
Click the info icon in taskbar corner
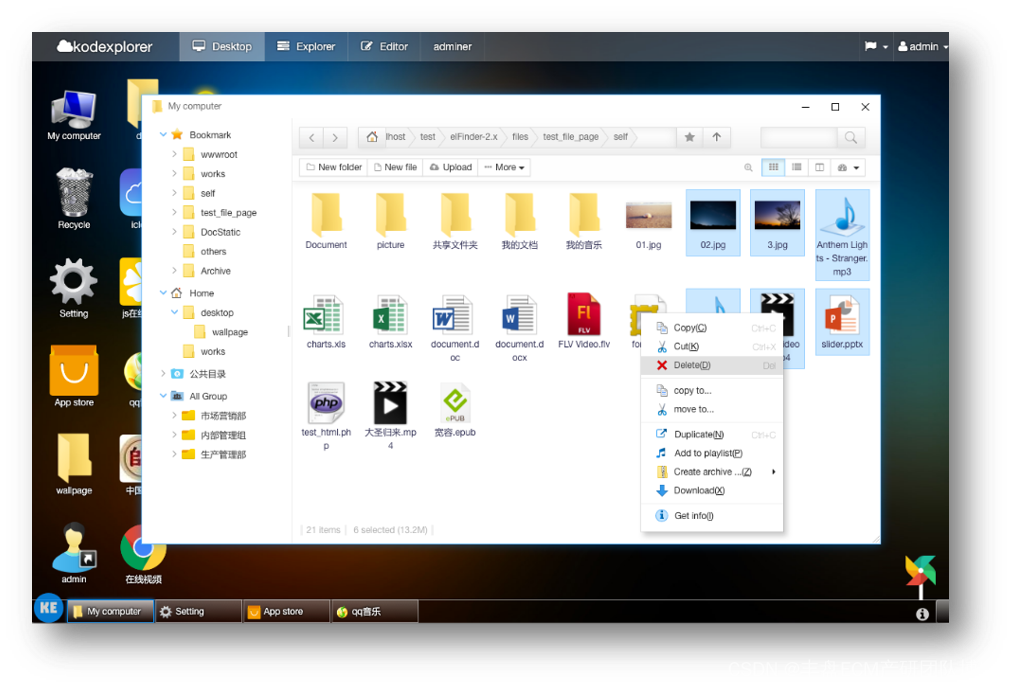(x=922, y=614)
